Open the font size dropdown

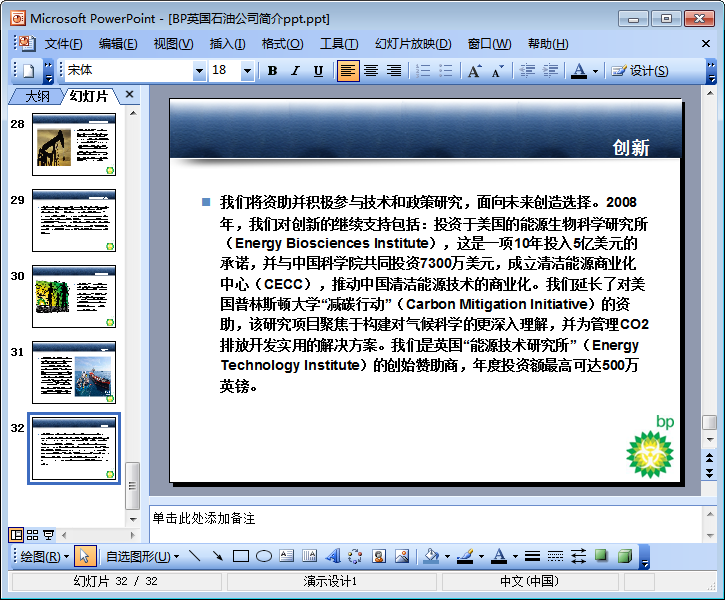coord(247,71)
